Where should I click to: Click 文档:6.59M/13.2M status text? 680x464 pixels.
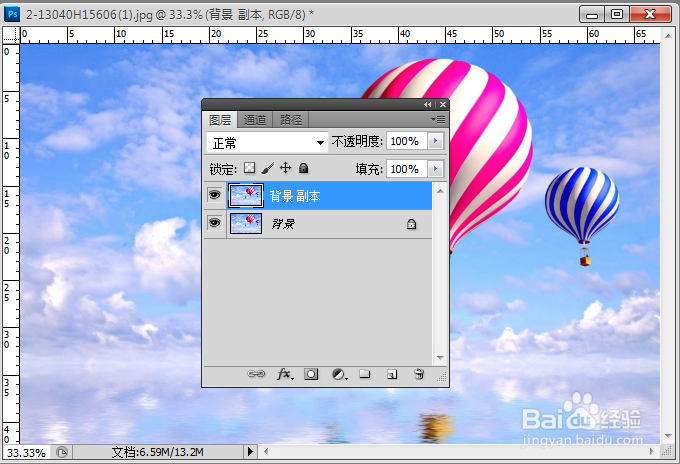point(157,452)
